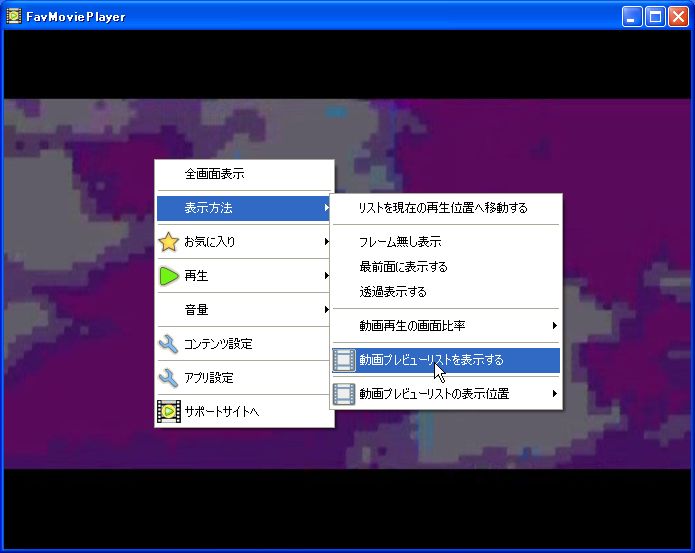
Task: Expand submenu arrow next to 再生
Action: [327, 276]
